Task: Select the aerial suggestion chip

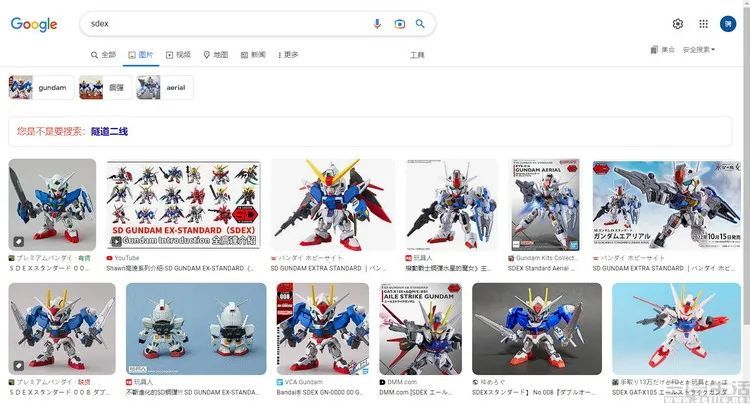Action: 165,87
